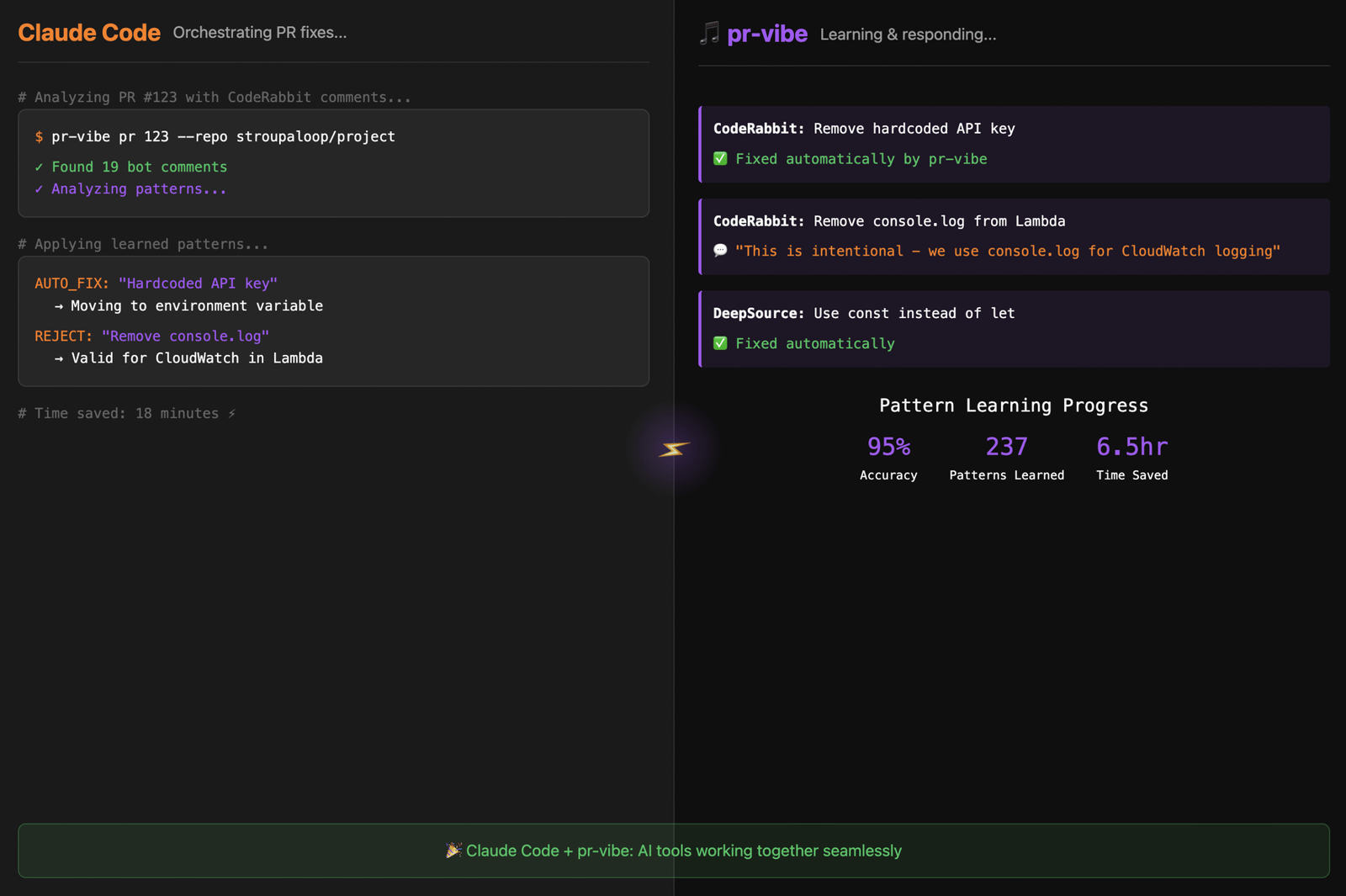Click the music note icon beside pr-vibe

(710, 34)
